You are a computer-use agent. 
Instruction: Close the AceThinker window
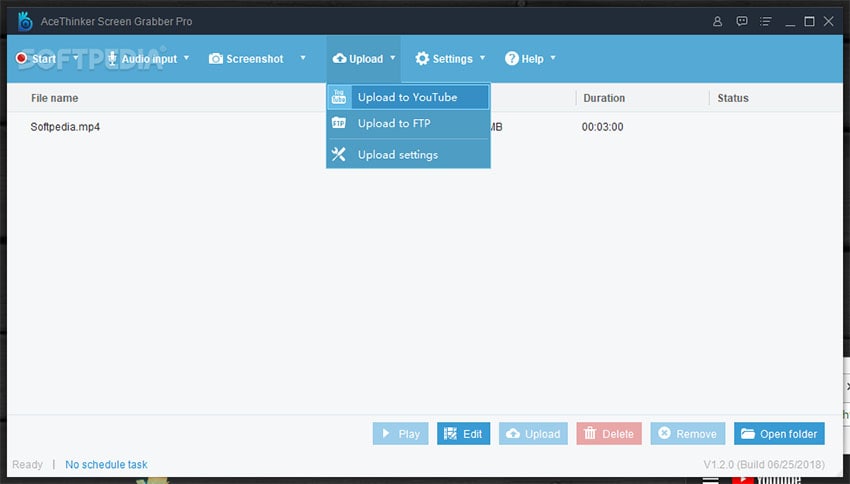tap(829, 21)
